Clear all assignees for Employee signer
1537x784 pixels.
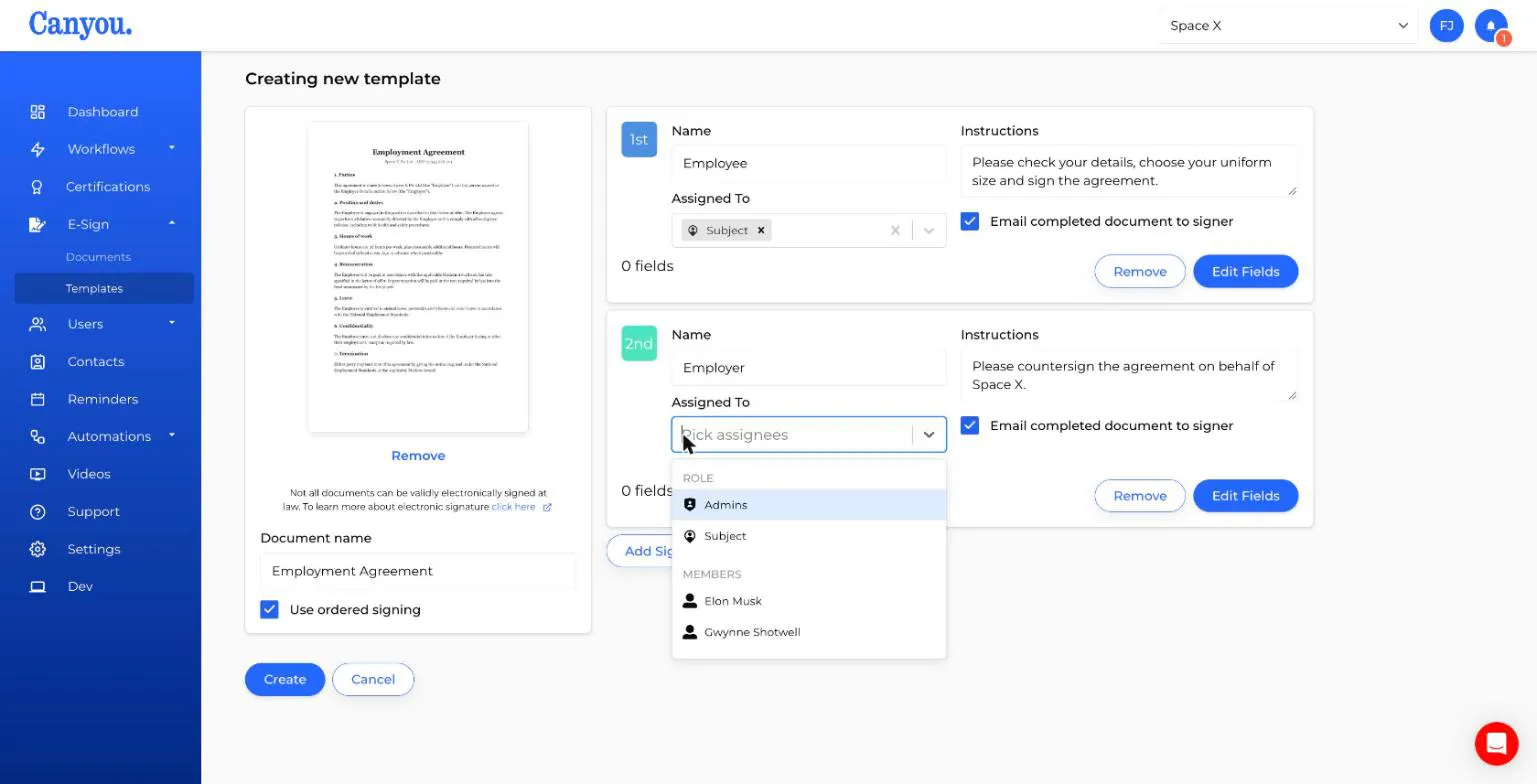(895, 231)
